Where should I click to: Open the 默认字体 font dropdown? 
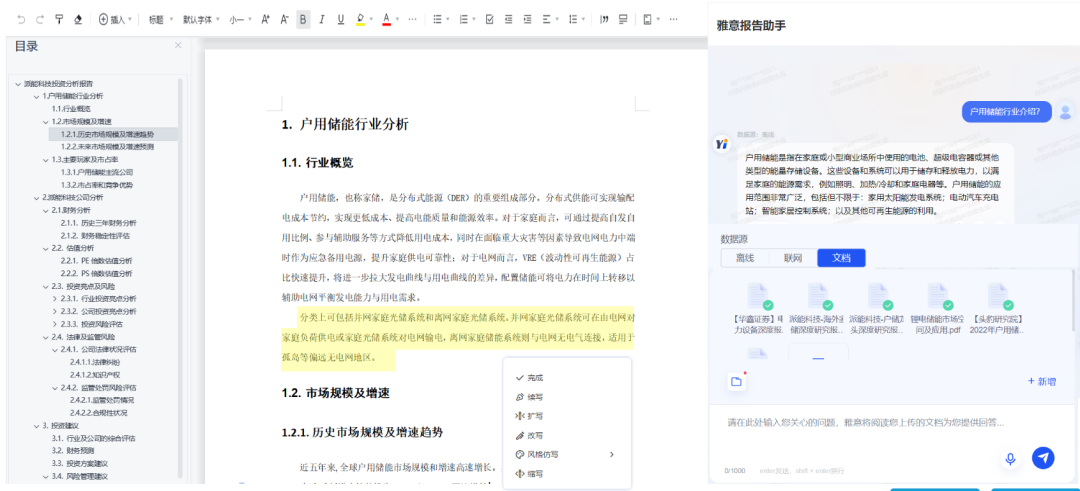201,19
